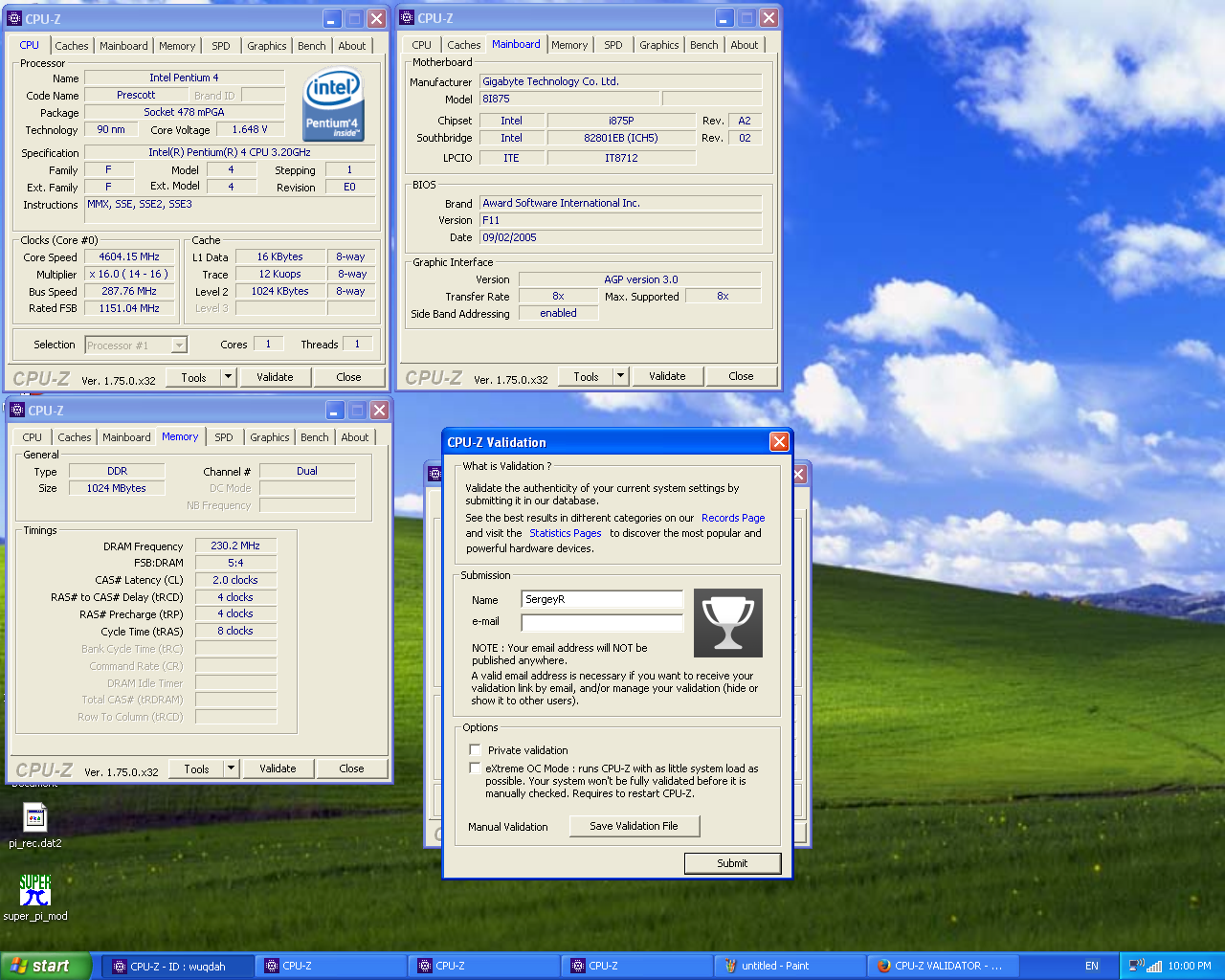Image resolution: width=1225 pixels, height=980 pixels.
Task: Launch super_pi_mod desktop shortcut
Action: (35, 898)
